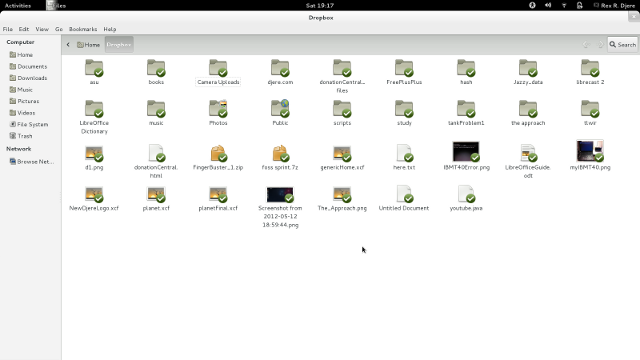The height and width of the screenshot is (360, 640).
Task: Open the Go menu
Action: click(59, 29)
